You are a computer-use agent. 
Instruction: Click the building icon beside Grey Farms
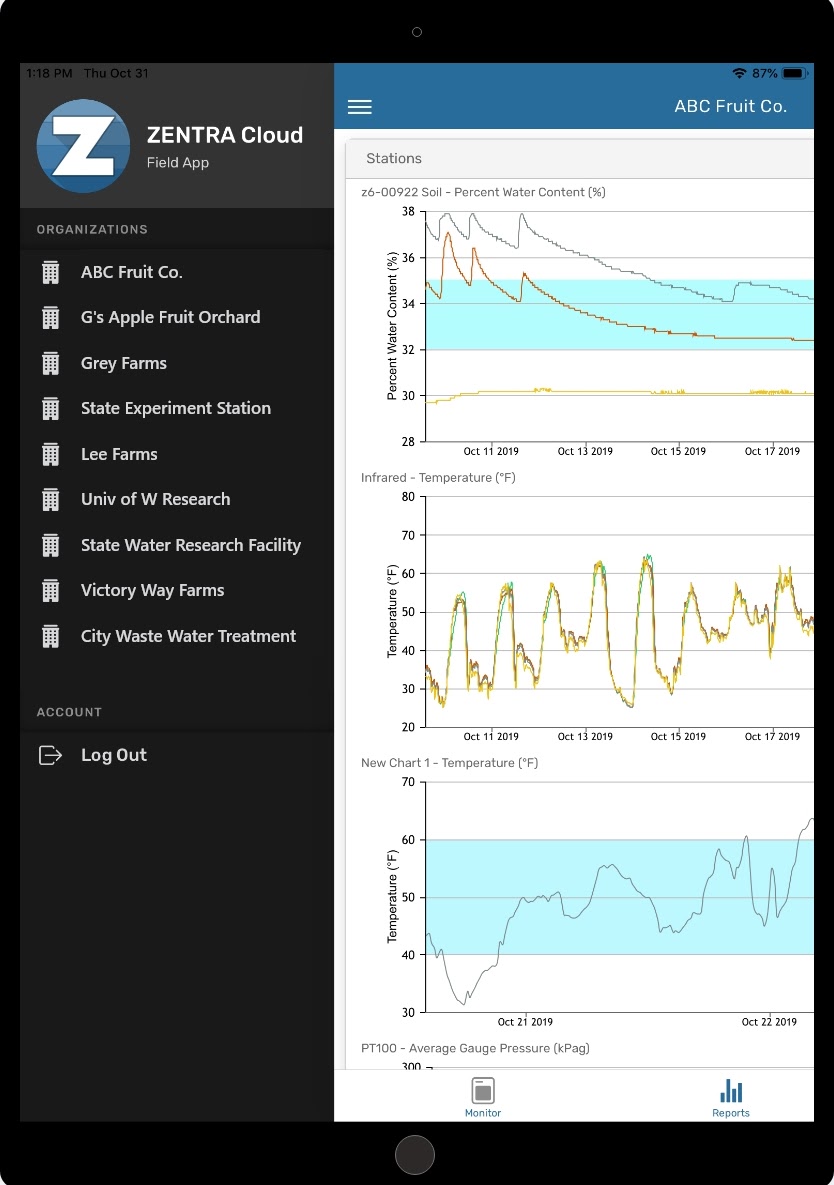pos(50,362)
